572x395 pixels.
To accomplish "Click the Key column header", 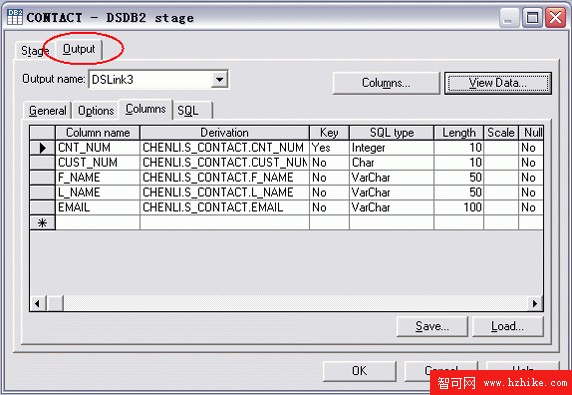I will (x=329, y=133).
